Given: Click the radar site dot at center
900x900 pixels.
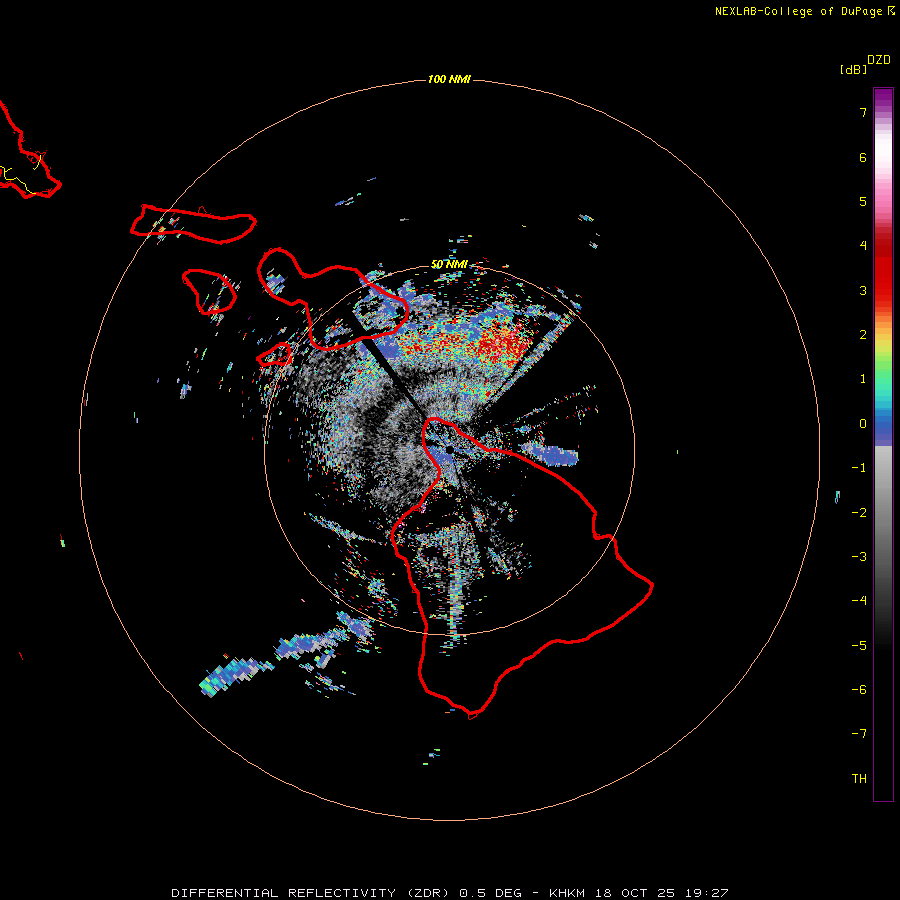Looking at the screenshot, I should (x=449, y=450).
